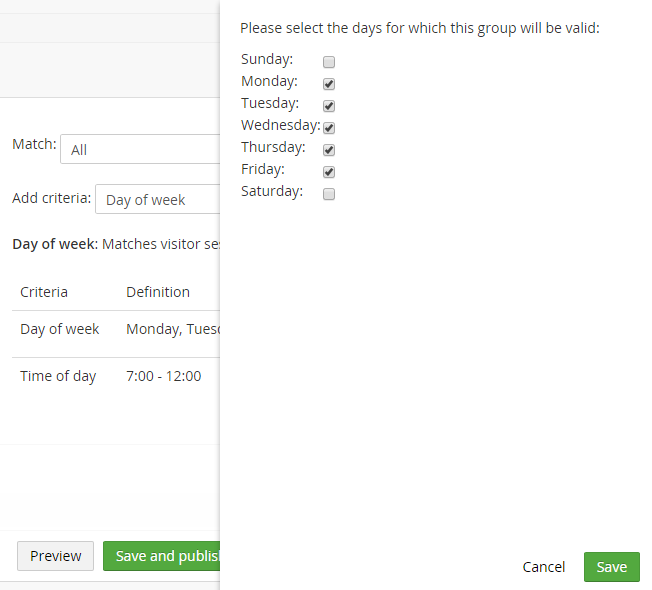Click the Preview button
Screen dimensions: 652x590
point(55,556)
